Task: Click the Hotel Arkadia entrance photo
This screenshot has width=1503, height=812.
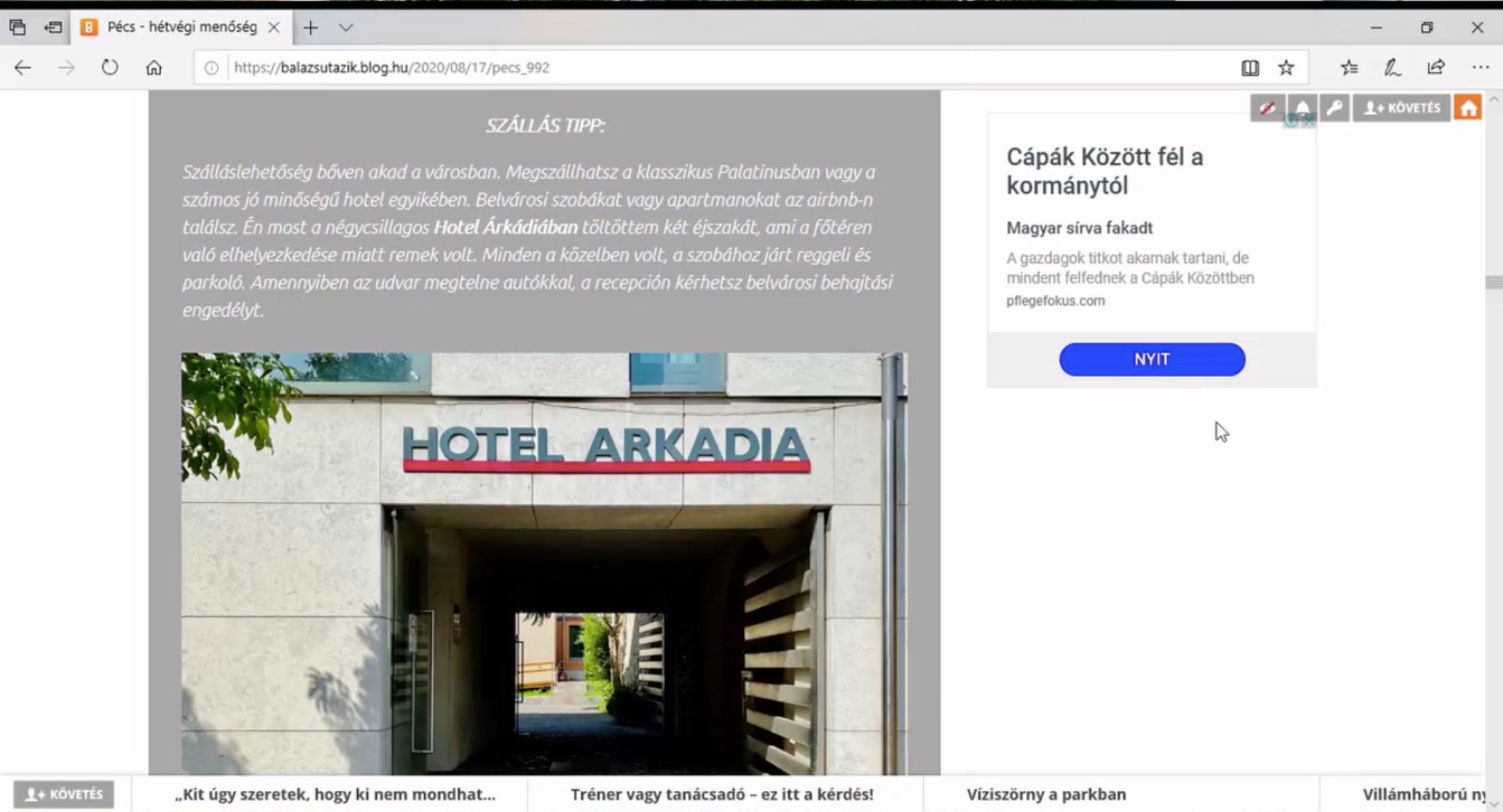Action: 544,563
